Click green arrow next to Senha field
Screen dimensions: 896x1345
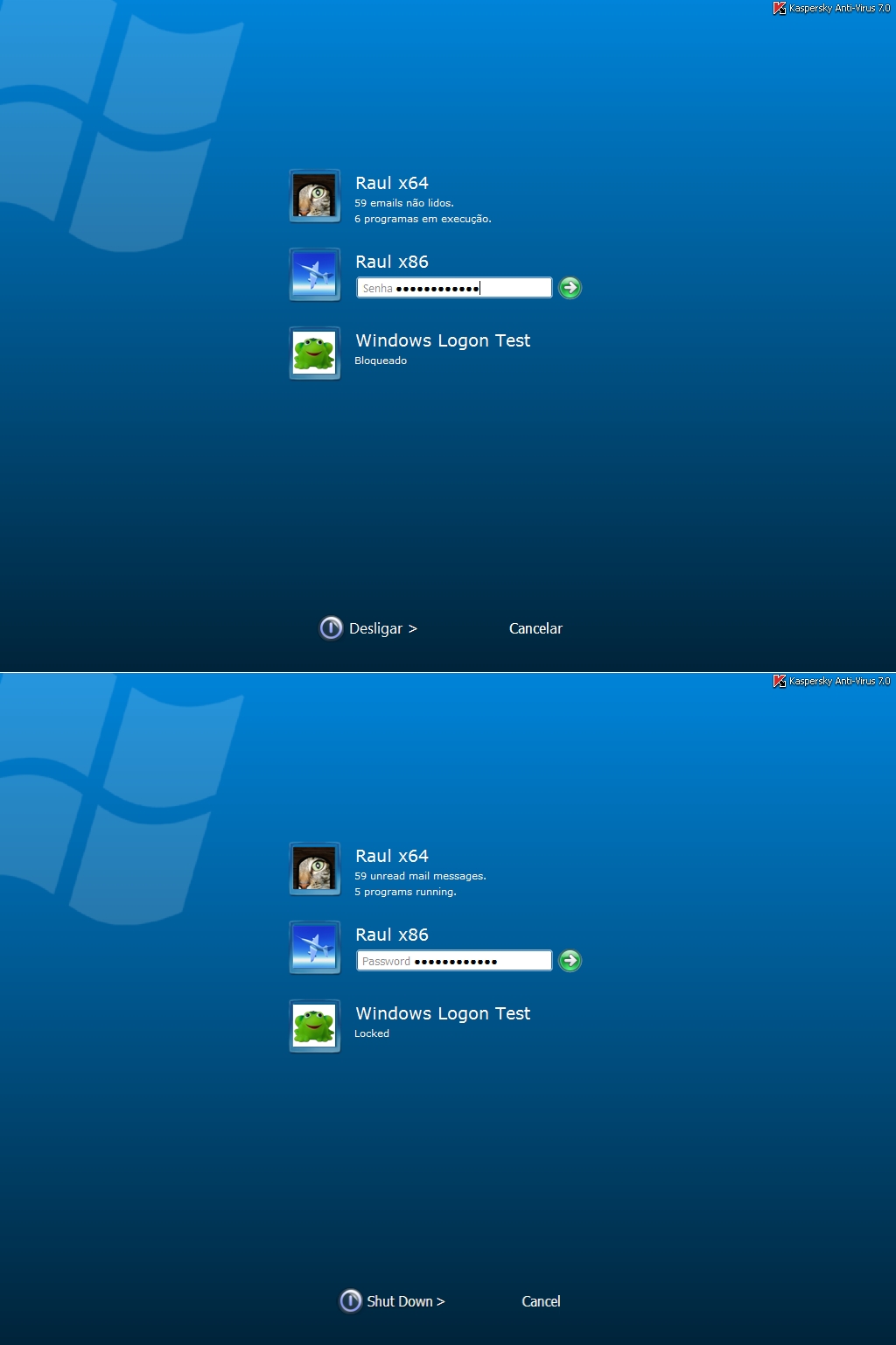[x=570, y=288]
